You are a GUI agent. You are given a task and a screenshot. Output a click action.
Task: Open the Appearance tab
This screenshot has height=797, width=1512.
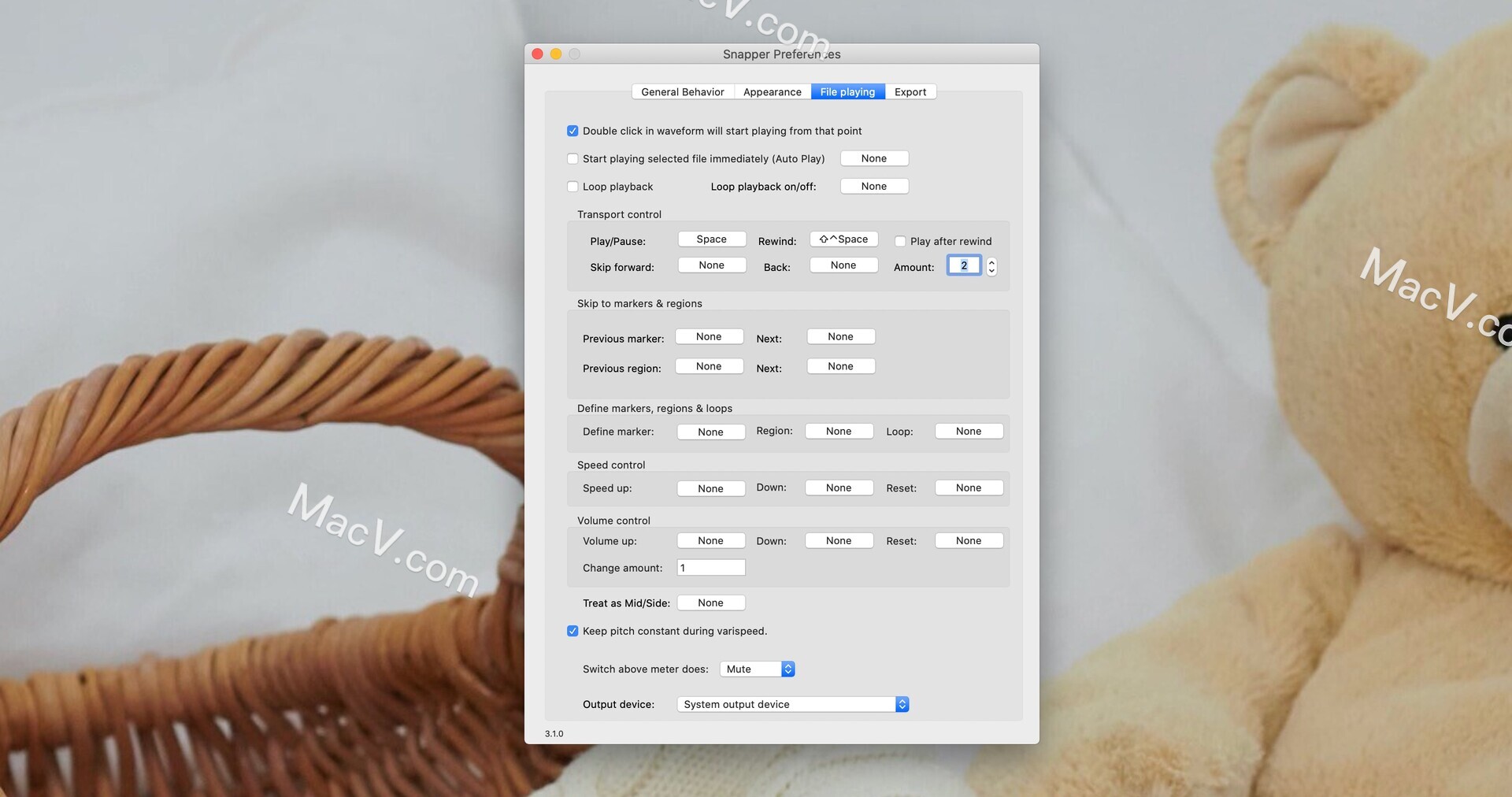point(773,92)
